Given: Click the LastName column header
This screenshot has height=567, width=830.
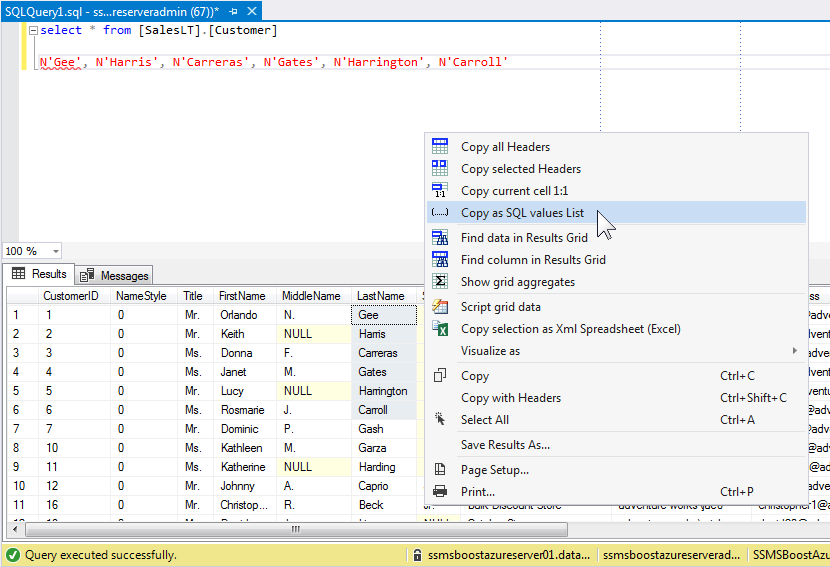Looking at the screenshot, I should (384, 296).
